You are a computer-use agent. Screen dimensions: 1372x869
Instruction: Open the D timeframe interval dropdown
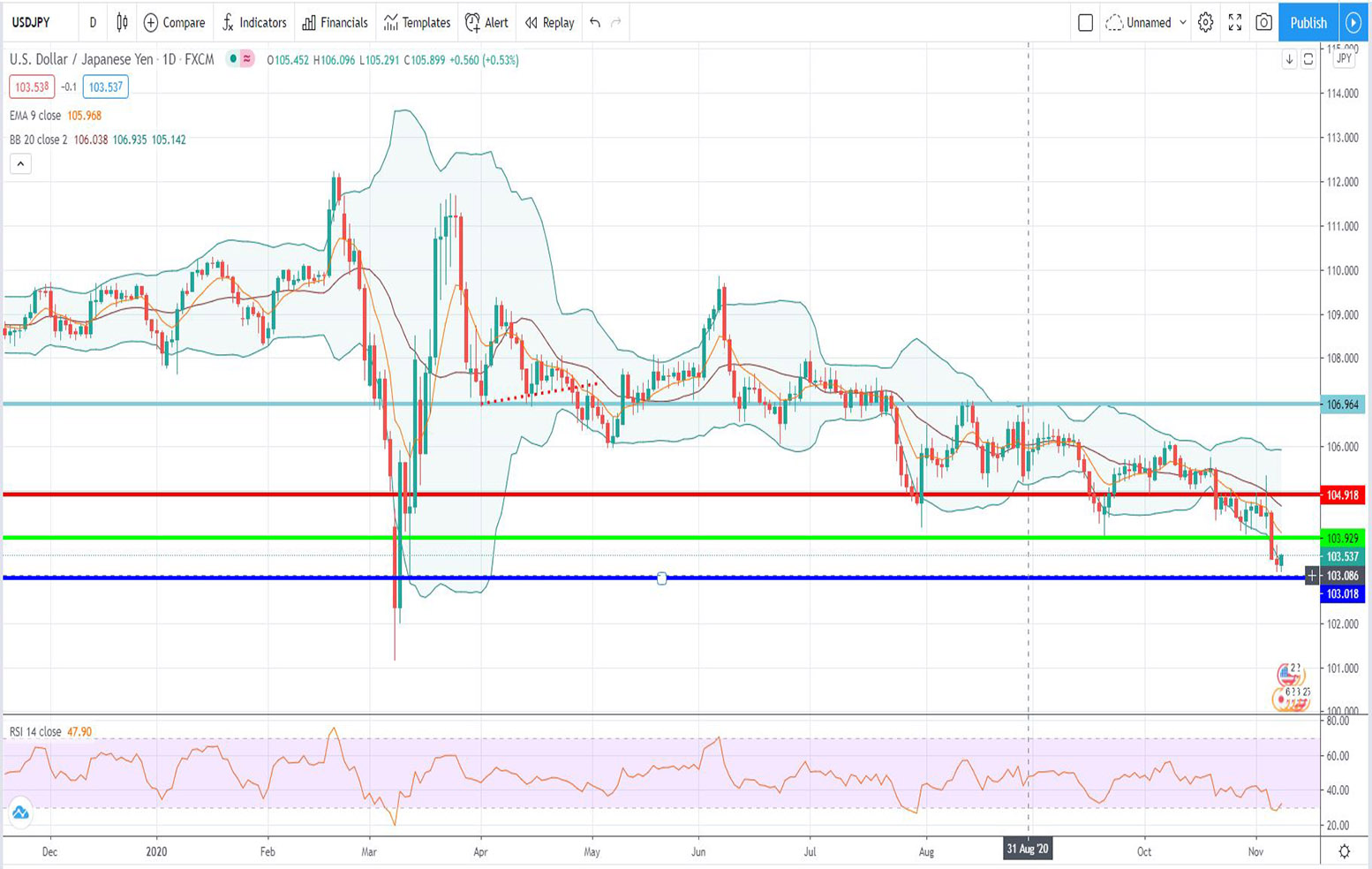tap(93, 23)
